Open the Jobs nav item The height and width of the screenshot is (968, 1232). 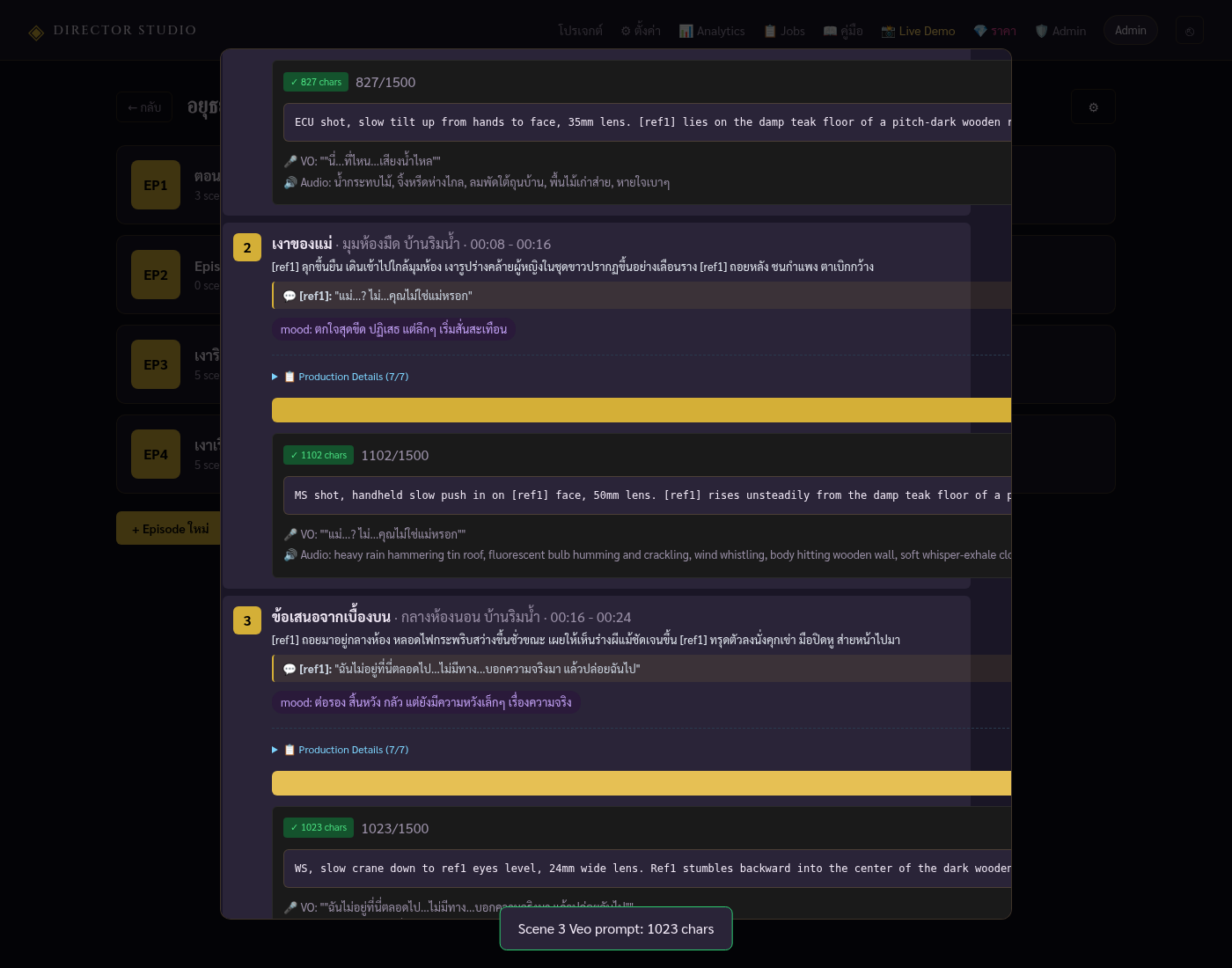[x=784, y=31]
